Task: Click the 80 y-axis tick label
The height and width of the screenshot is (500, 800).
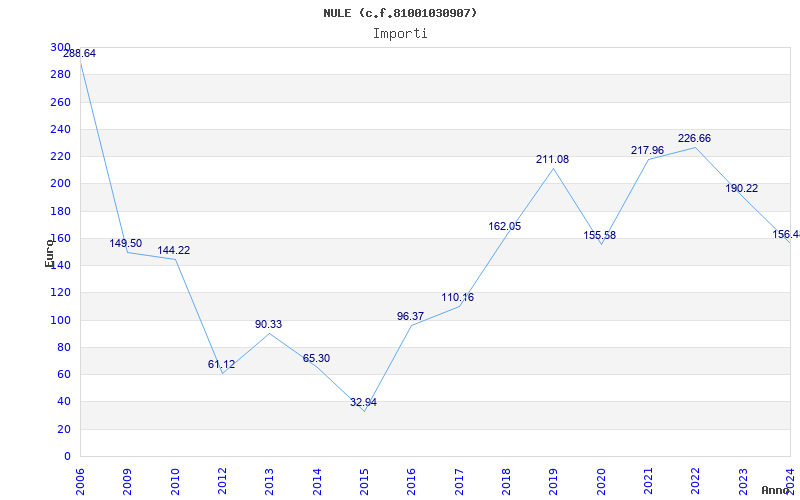Action: [x=64, y=348]
